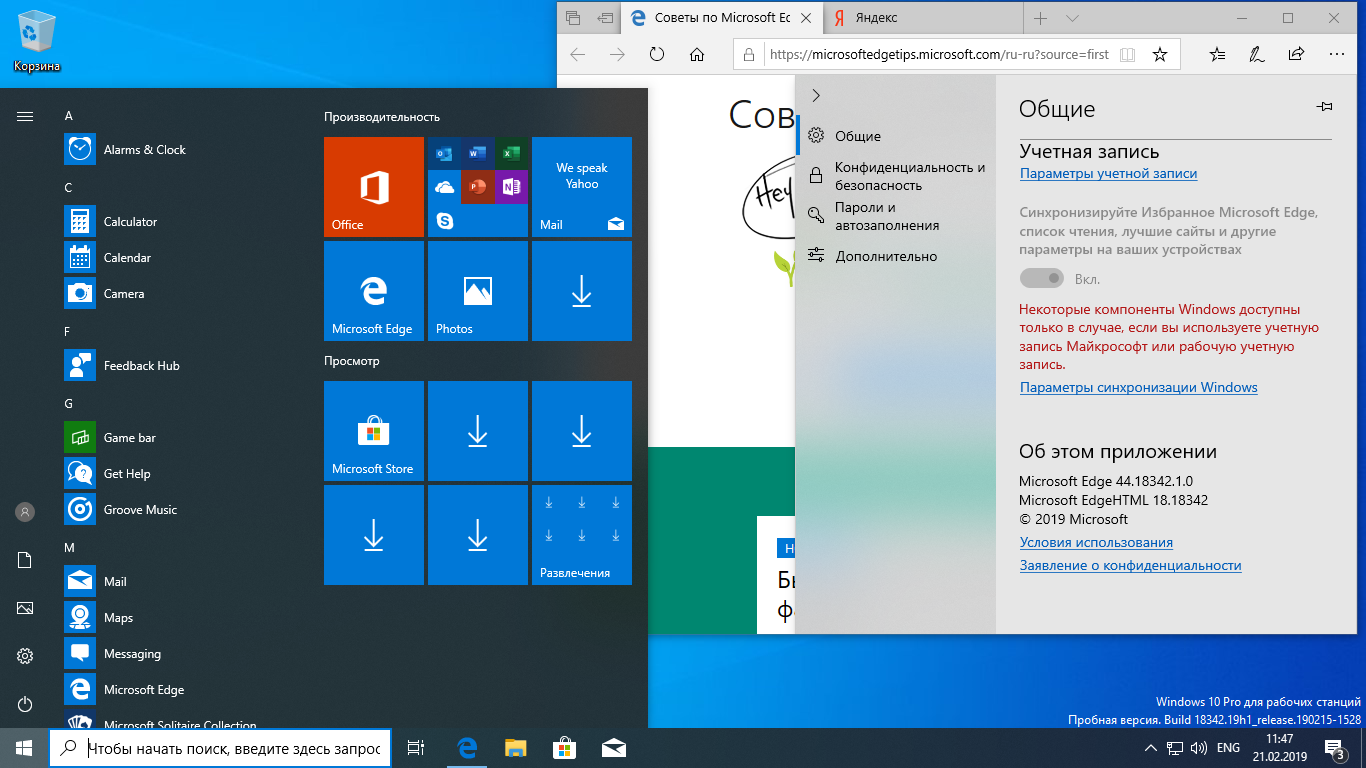Jump to letter A section header
The height and width of the screenshot is (768, 1366).
69,116
